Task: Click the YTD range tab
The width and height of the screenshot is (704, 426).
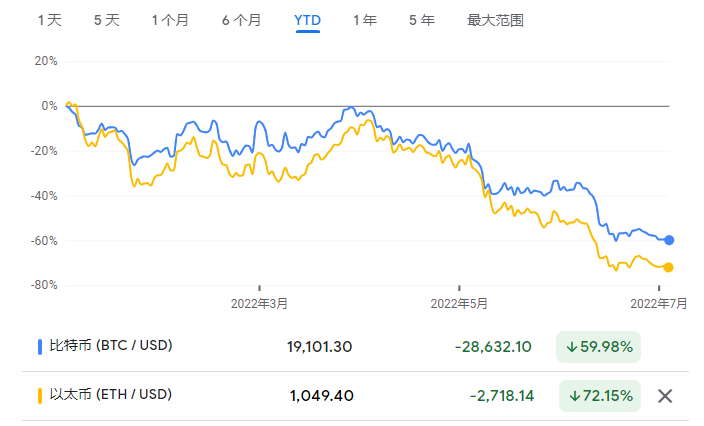Action: point(307,20)
